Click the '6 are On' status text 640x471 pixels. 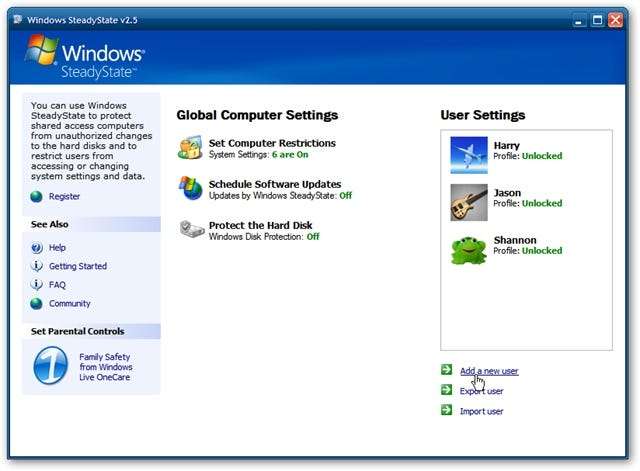[x=290, y=155]
